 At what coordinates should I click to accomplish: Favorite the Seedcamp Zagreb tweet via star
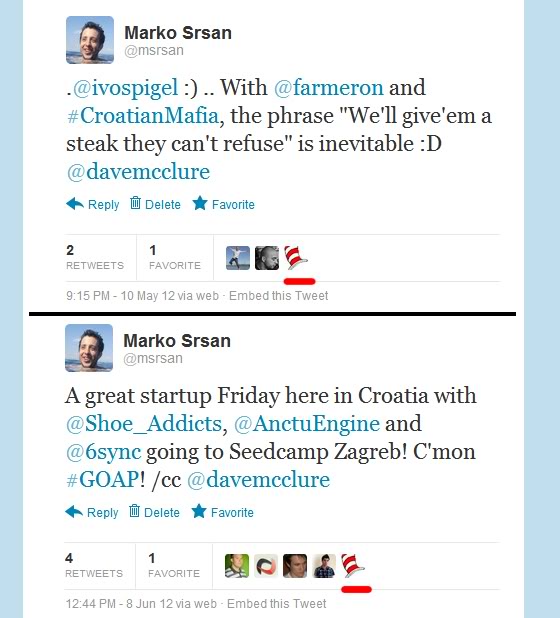(199, 511)
